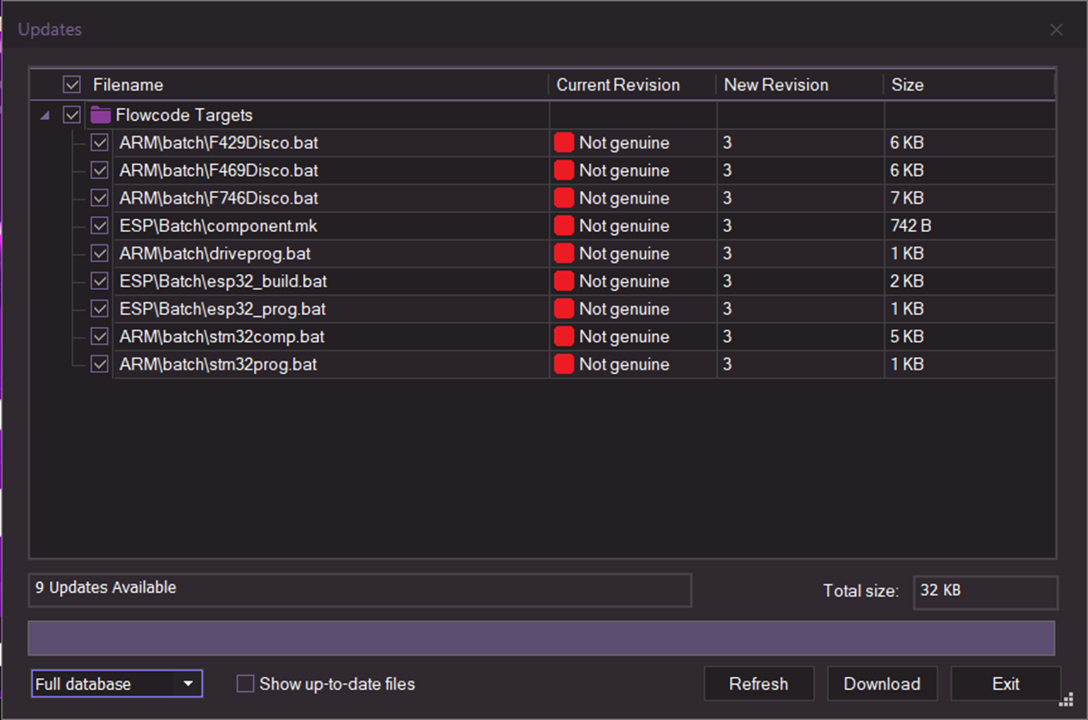This screenshot has width=1088, height=720.
Task: Select the Flowcode Targets folder row label
Action: point(184,115)
